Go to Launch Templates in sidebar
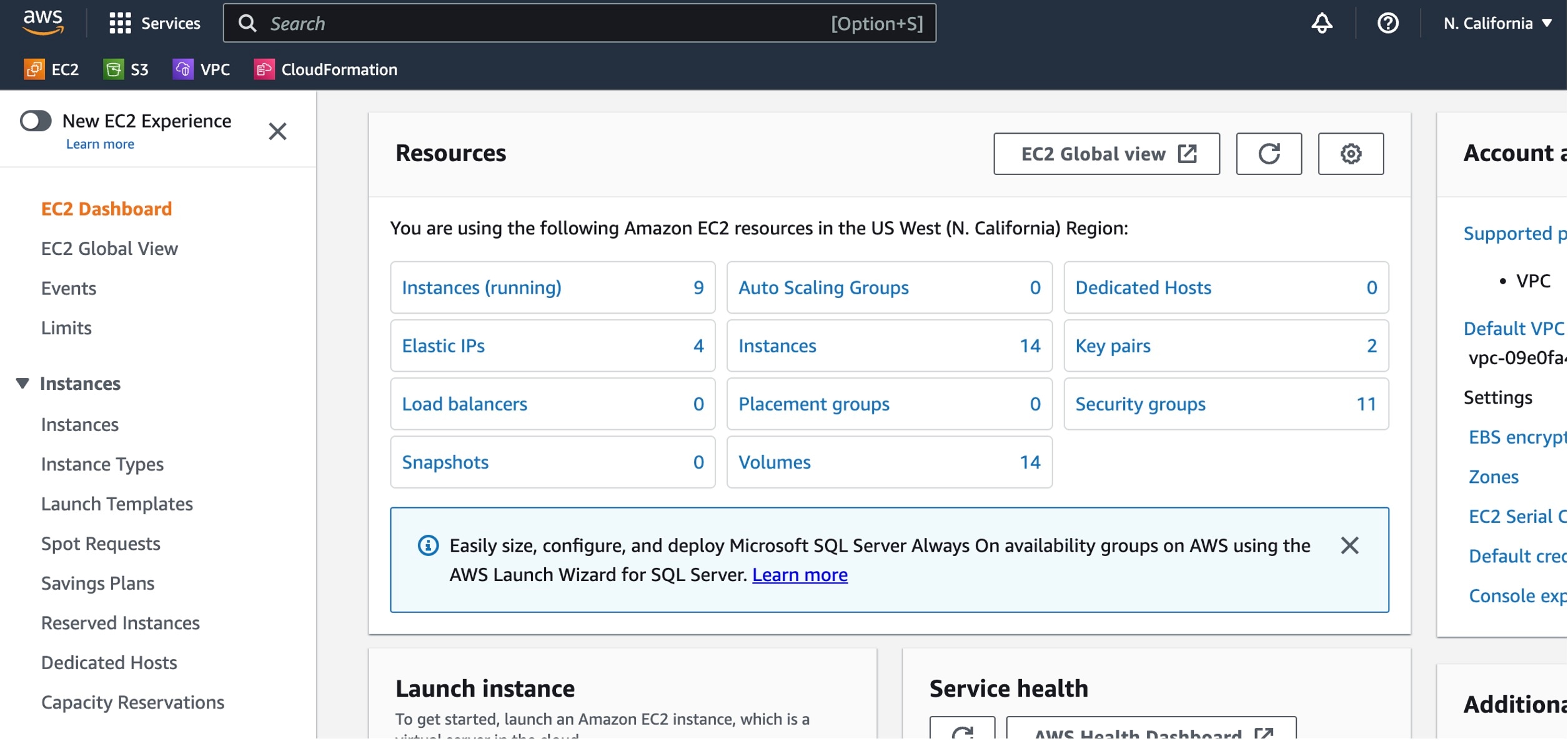 117,504
